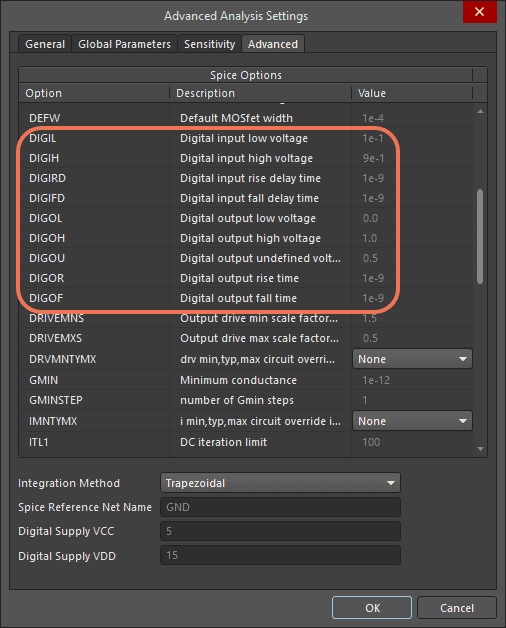Switch to the Sensitivity tab
This screenshot has height=628, width=506.
(x=209, y=44)
